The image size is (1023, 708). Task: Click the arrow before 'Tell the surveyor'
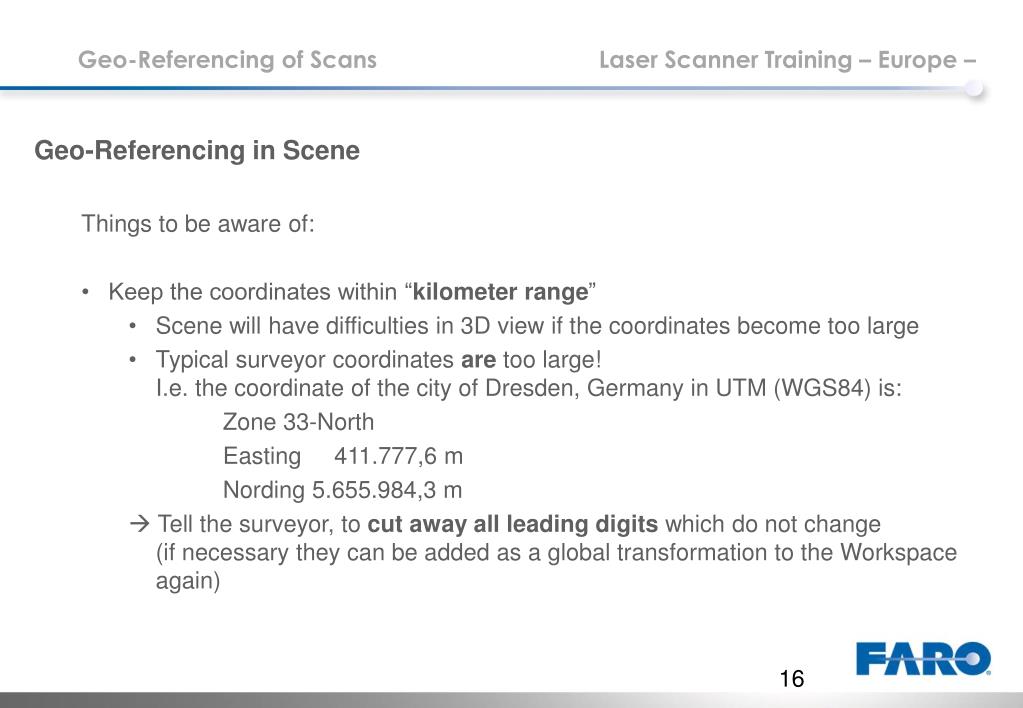pos(140,523)
